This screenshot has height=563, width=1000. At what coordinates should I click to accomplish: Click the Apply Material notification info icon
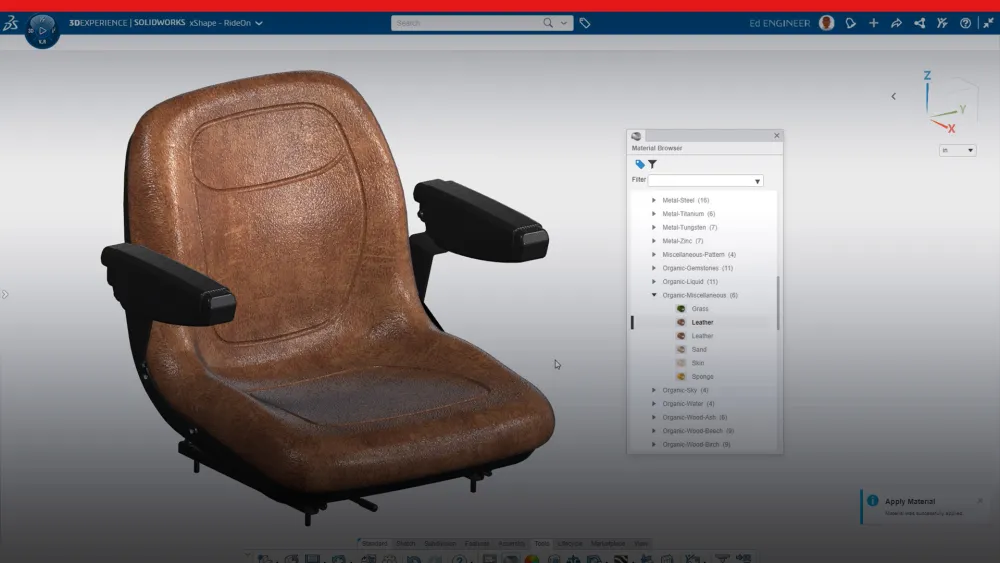tap(872, 501)
